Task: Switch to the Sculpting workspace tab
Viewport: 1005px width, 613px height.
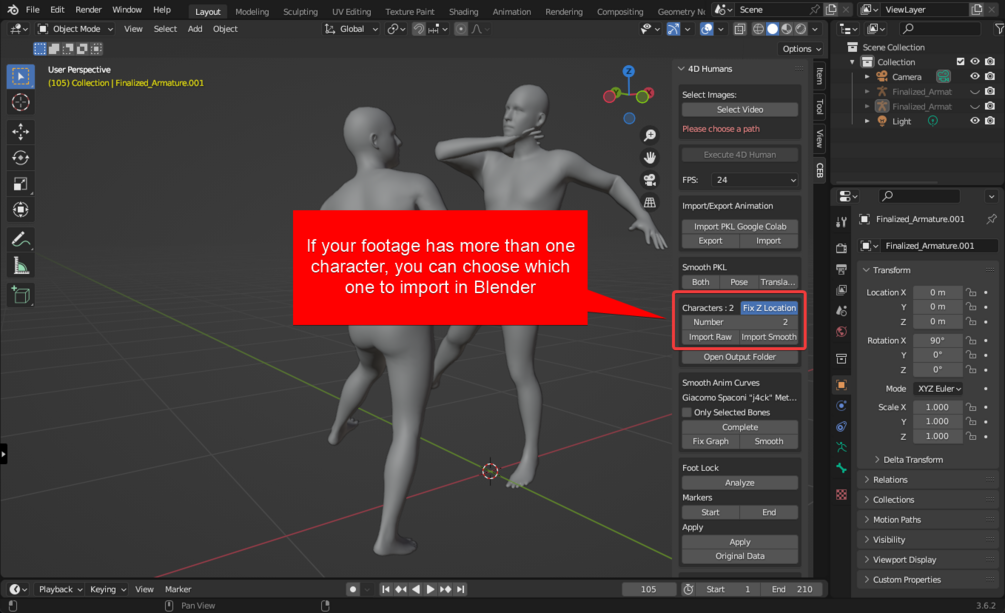Action: (300, 12)
